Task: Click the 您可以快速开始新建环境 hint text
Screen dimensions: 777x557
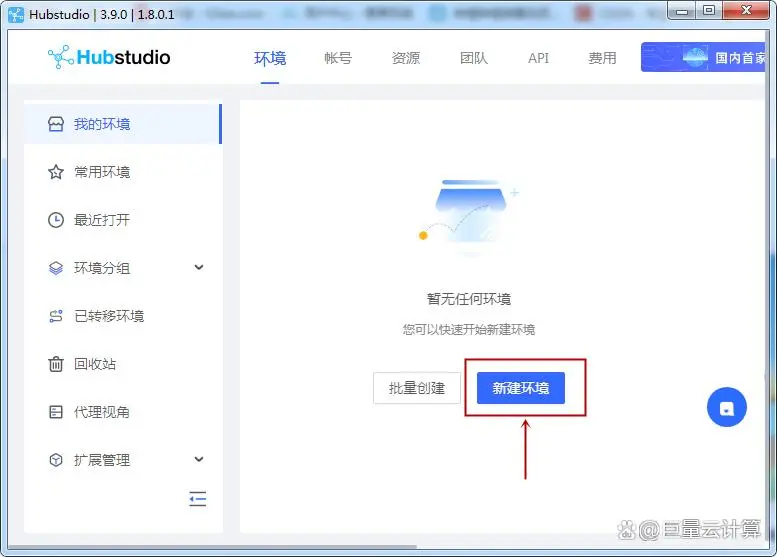Action: 469,330
